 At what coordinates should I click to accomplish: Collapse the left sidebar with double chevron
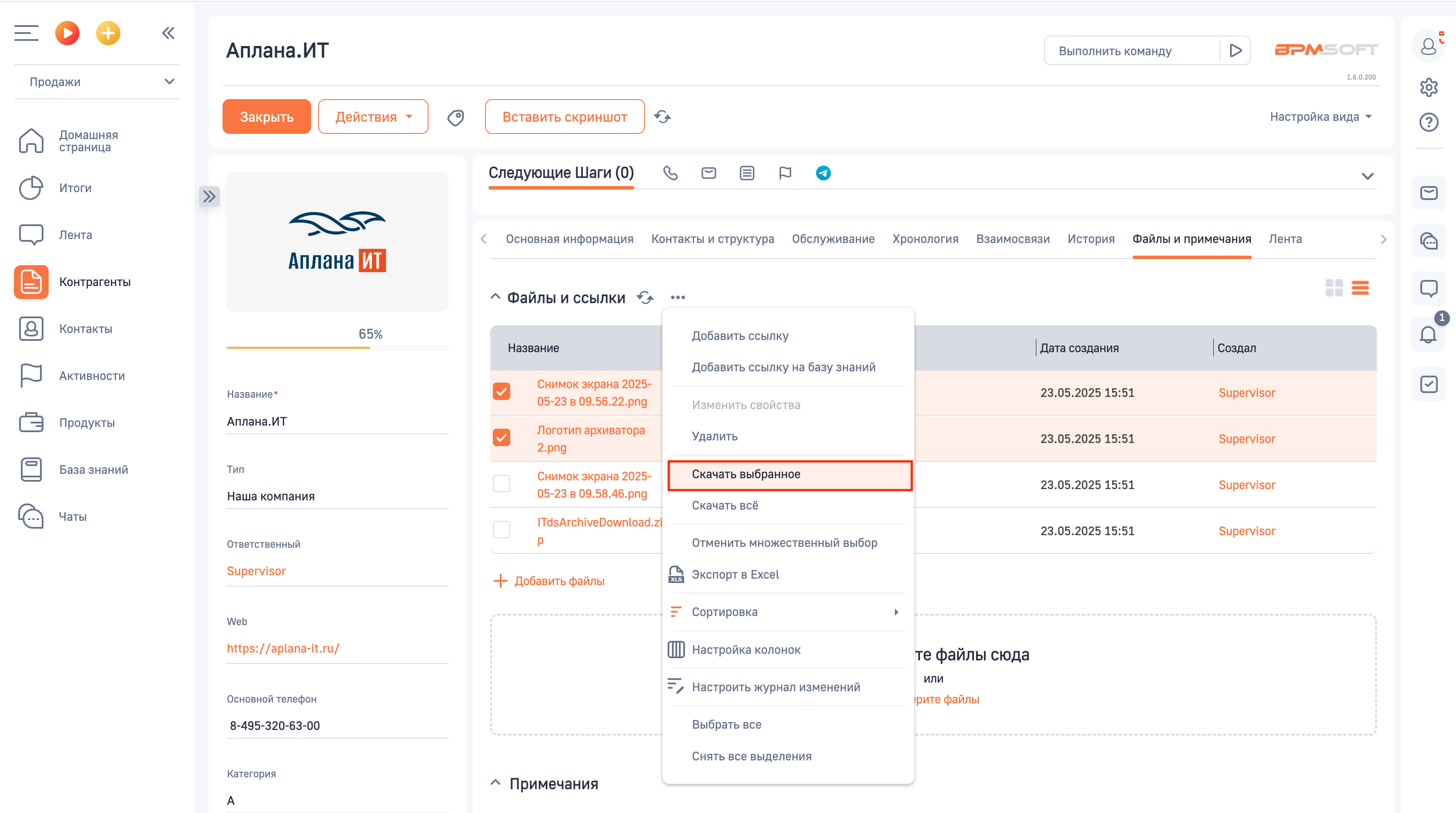click(x=169, y=33)
